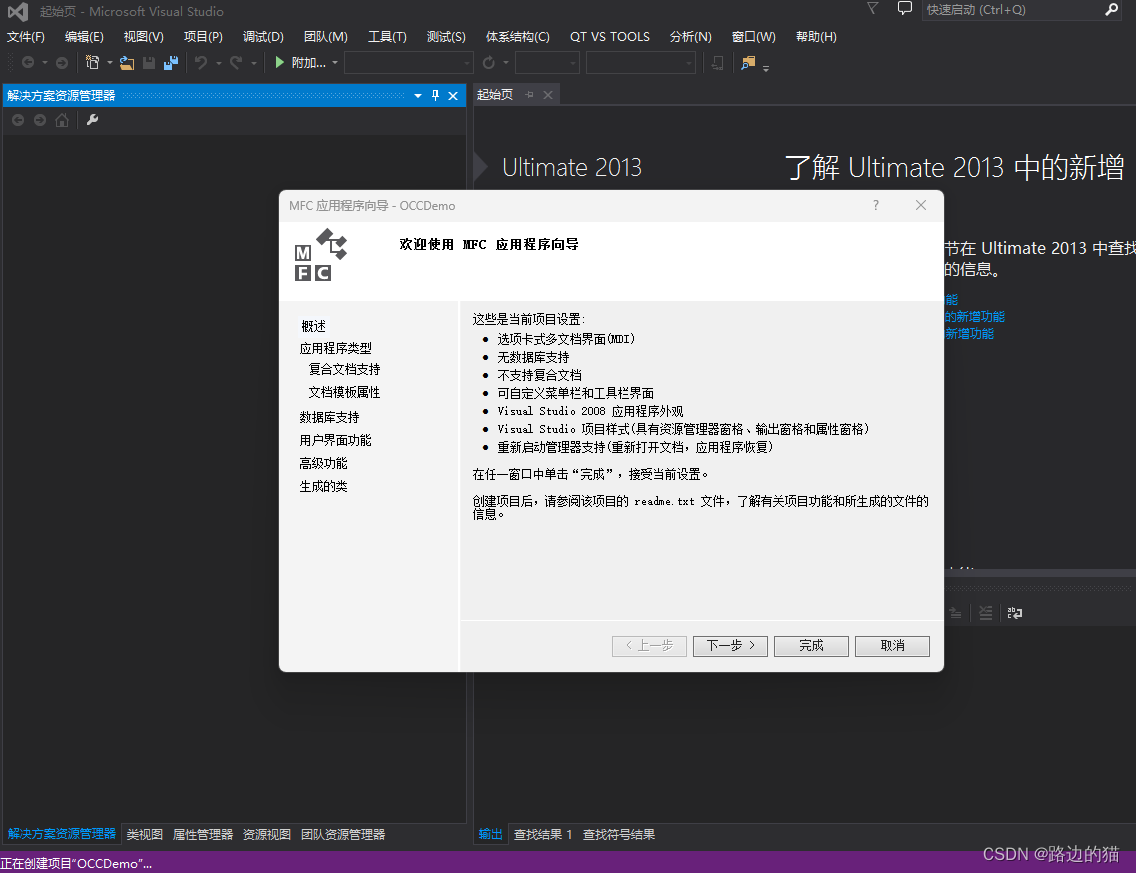Click the MFC wizard help question mark
Screen dimensions: 1136x873
click(876, 206)
